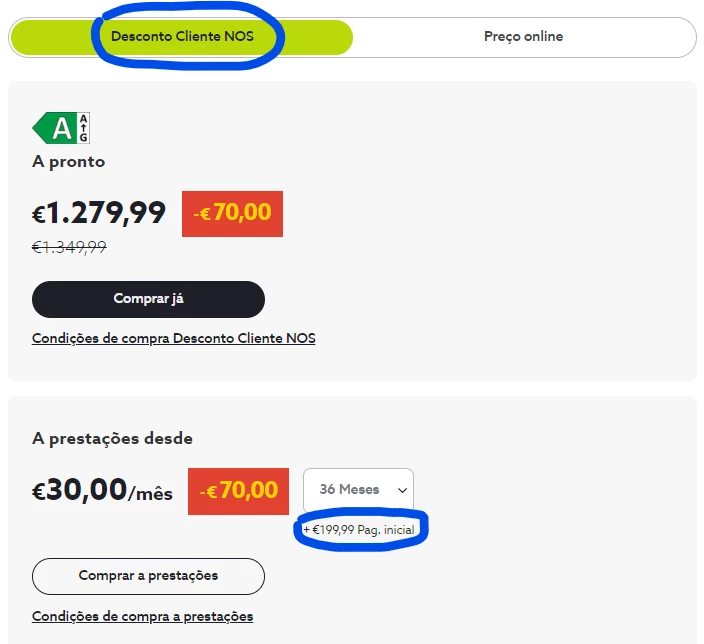This screenshot has width=704, height=644.
Task: Click the 36 Meses text in the selector
Action: [349, 490]
